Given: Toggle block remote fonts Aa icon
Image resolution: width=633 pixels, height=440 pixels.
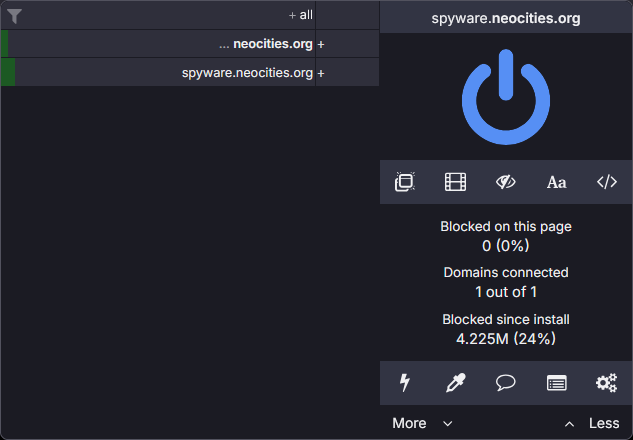Looking at the screenshot, I should click(x=557, y=182).
